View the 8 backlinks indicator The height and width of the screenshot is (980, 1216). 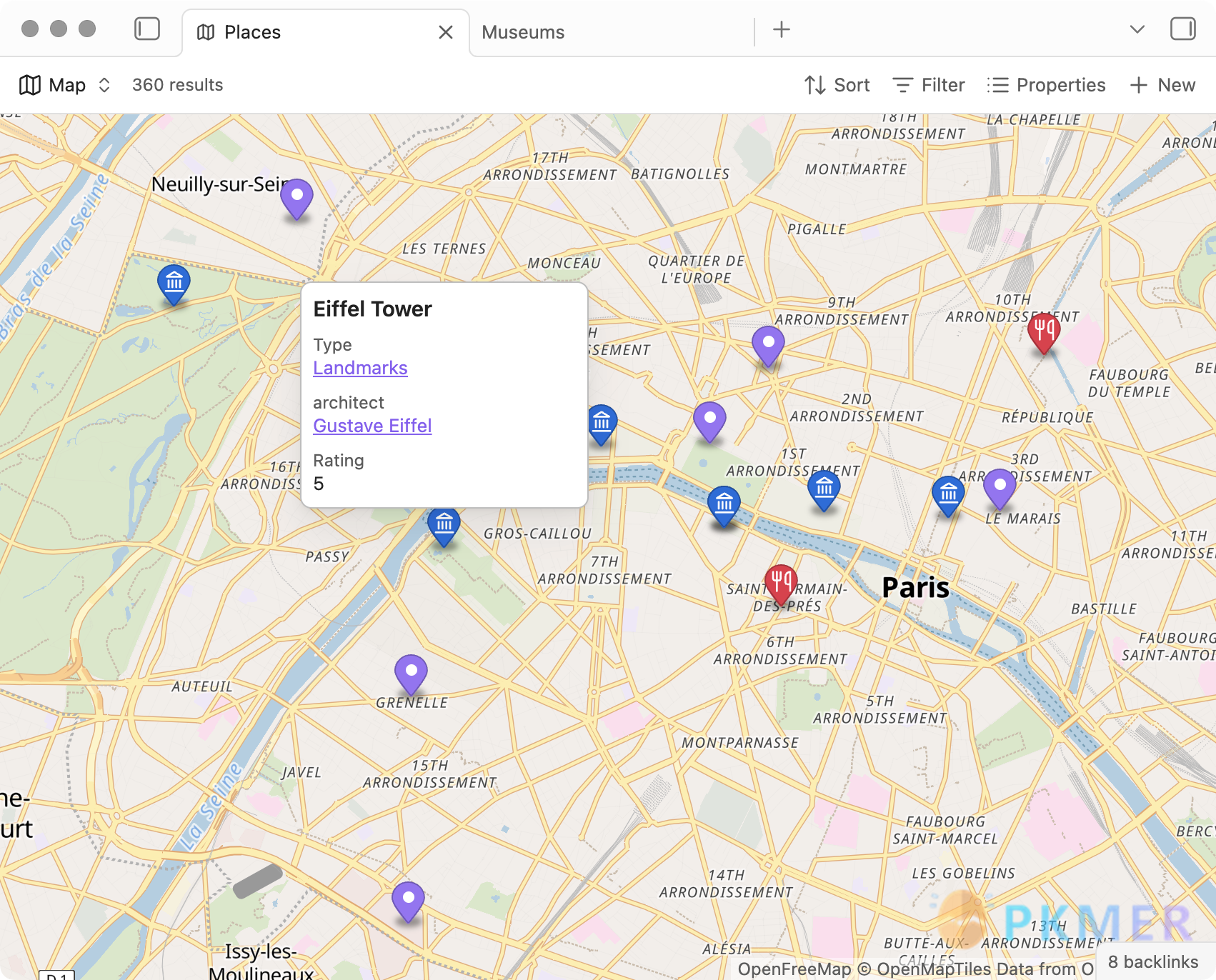pyautogui.click(x=1152, y=962)
